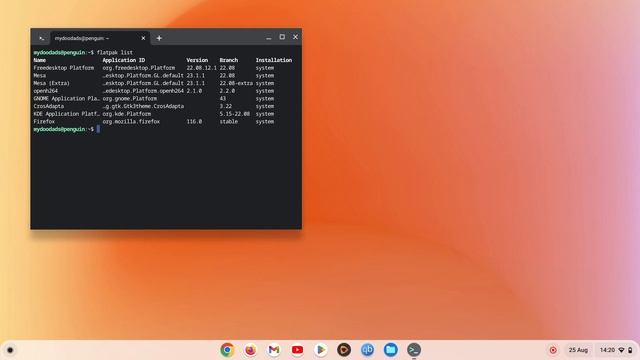The width and height of the screenshot is (640, 360).
Task: Launch Firefox from the shelf
Action: click(x=251, y=350)
